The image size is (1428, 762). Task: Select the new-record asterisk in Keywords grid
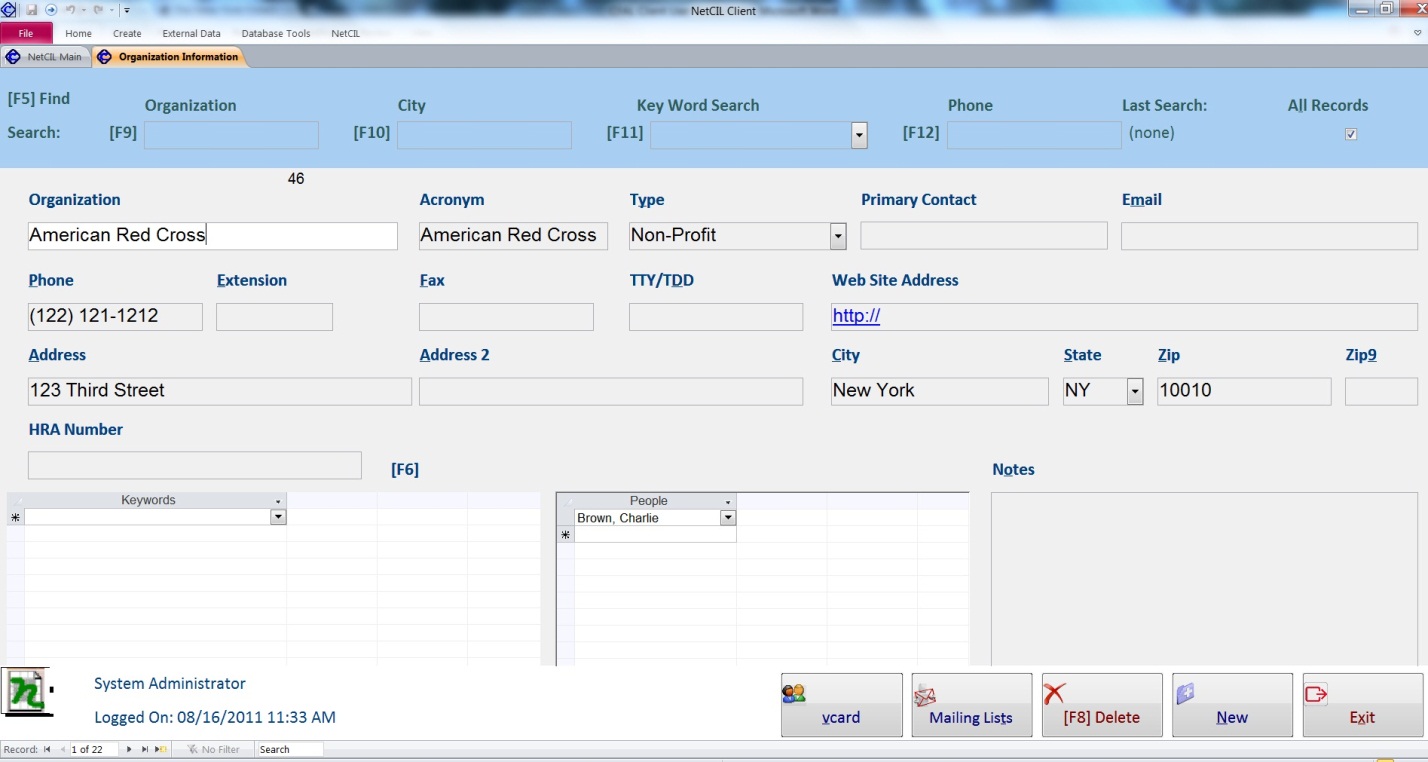pos(15,517)
